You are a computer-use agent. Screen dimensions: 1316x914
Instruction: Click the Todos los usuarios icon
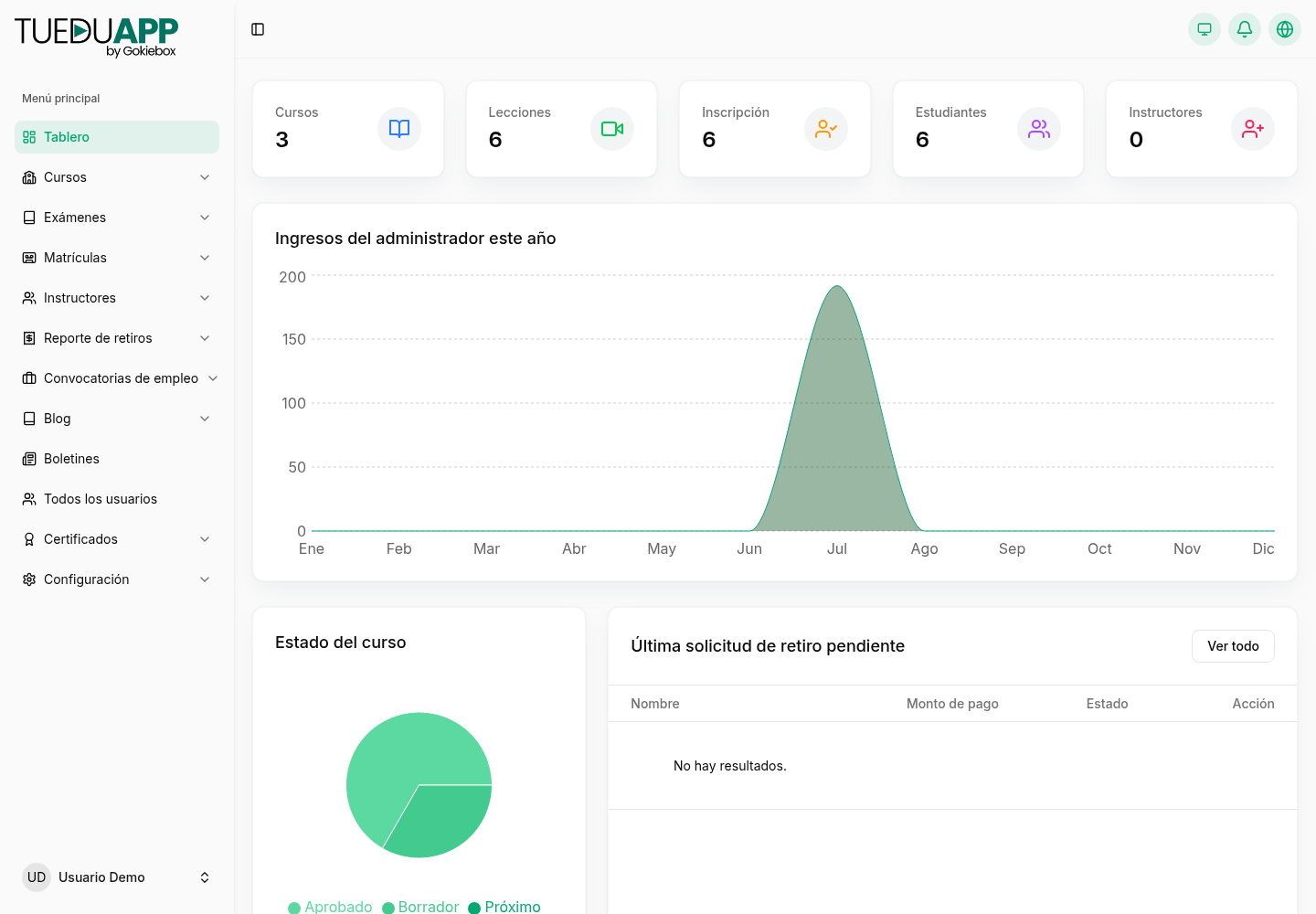click(29, 499)
